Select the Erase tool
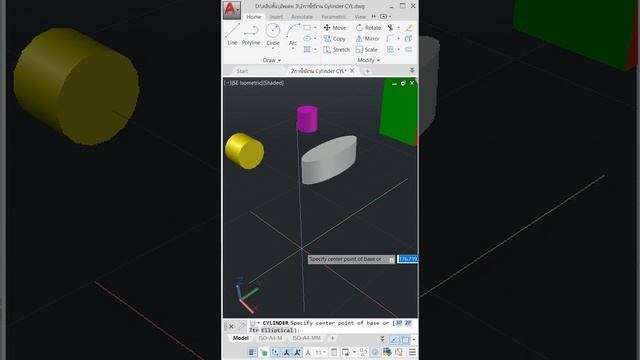This screenshot has height=360, width=640. tap(409, 28)
